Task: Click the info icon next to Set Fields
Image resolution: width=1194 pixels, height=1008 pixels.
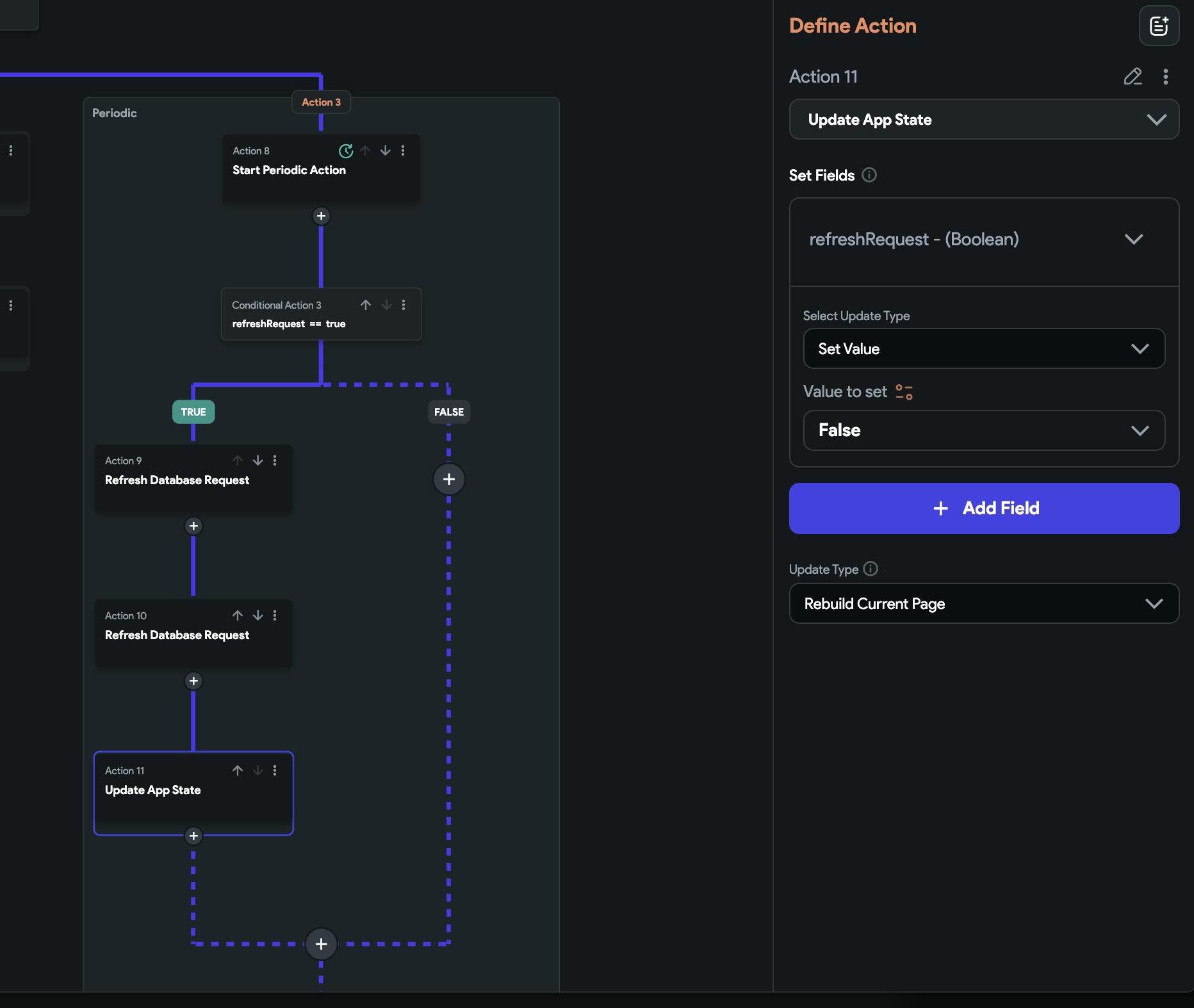Action: tap(869, 175)
